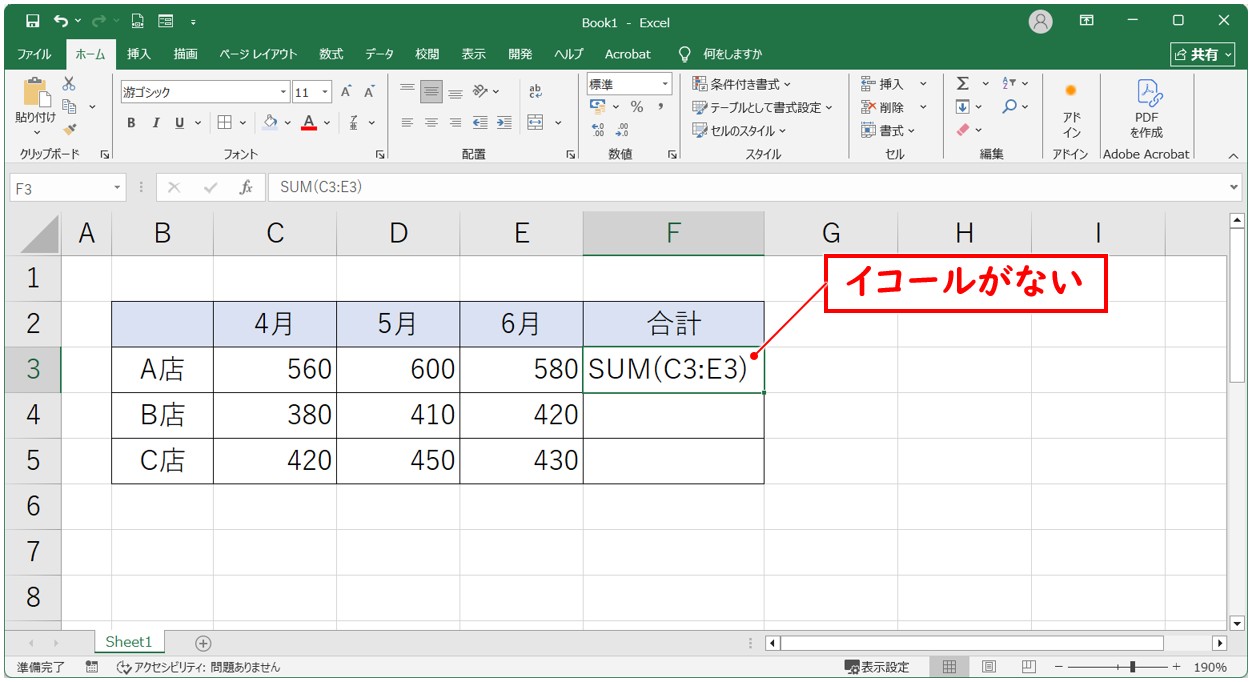The width and height of the screenshot is (1252, 682).
Task: Click the 共有 share button
Action: (1203, 54)
